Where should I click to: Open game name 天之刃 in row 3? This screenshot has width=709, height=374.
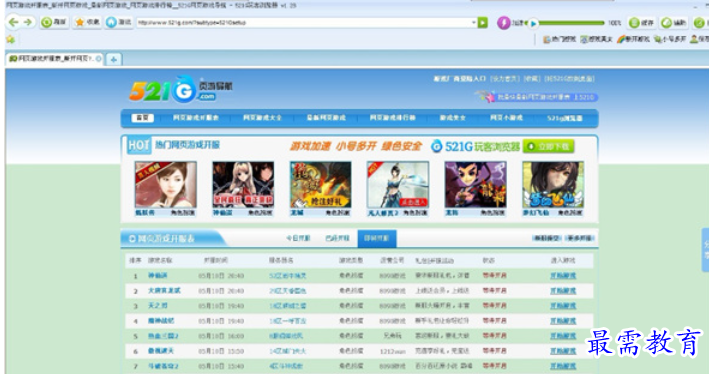coord(158,306)
